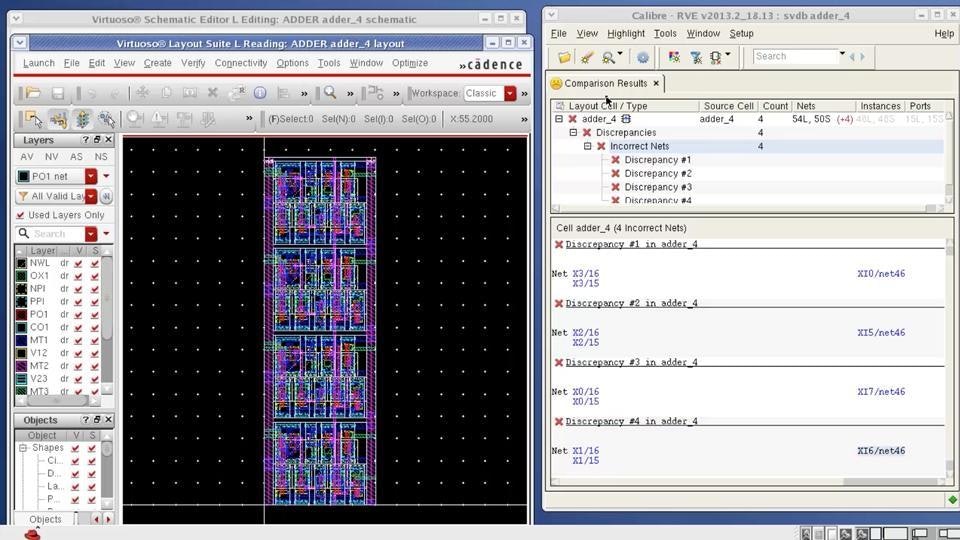Collapse Discrepancies tree node
This screenshot has width=960, height=540.
573,132
